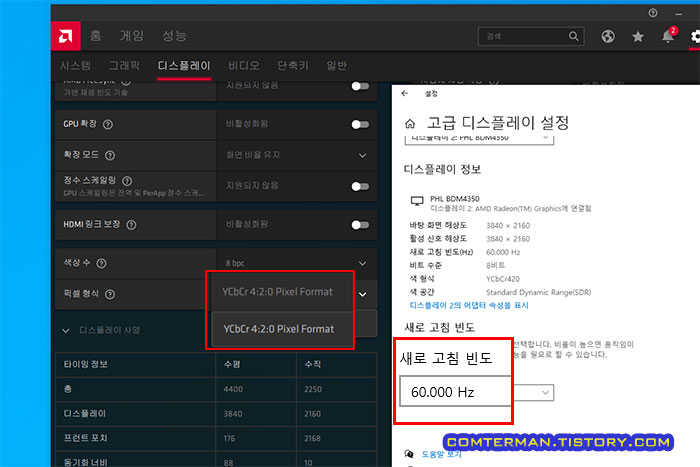This screenshot has width=700, height=467.
Task: Open the 성능 tab
Action: [x=174, y=36]
